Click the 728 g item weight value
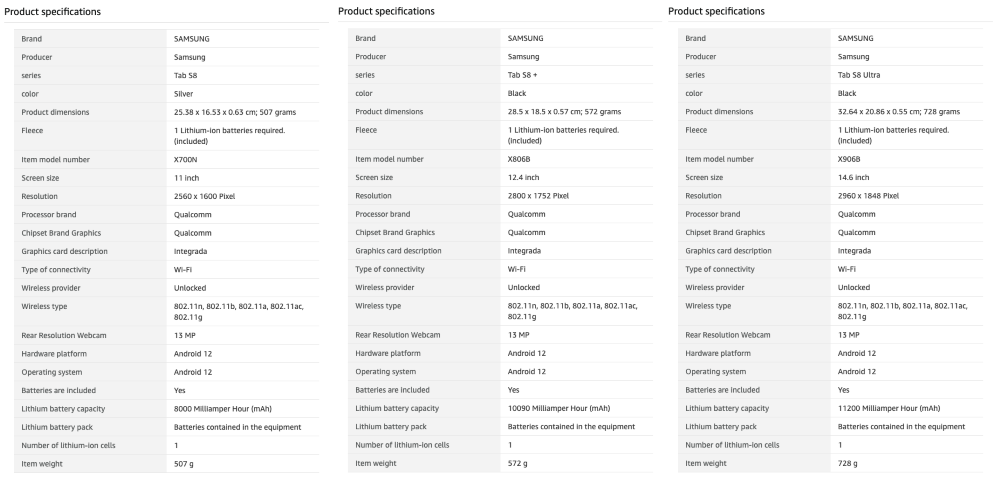 (848, 463)
